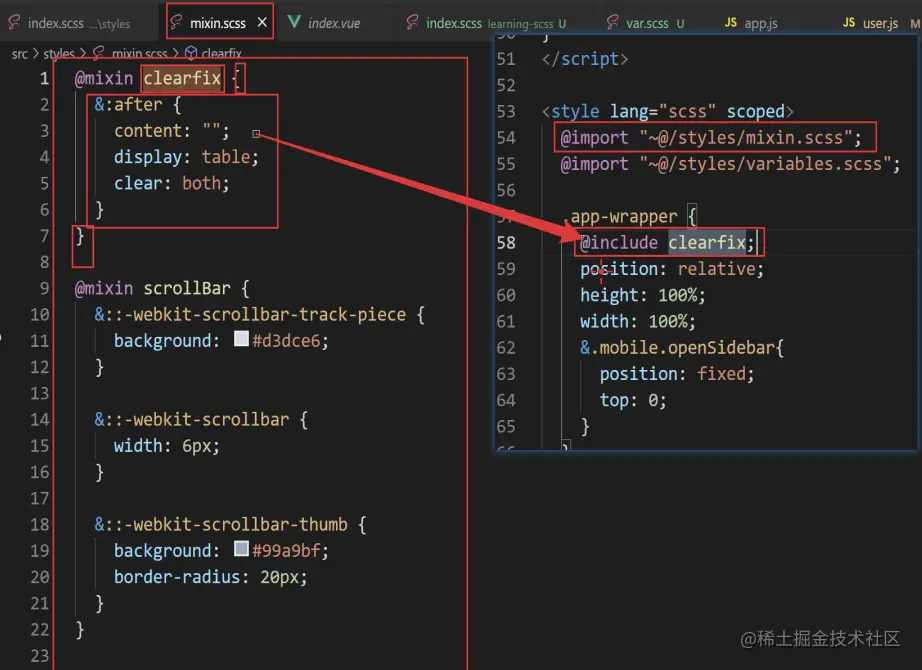The width and height of the screenshot is (922, 670).
Task: Switch to the var.scss tab
Action: (647, 23)
